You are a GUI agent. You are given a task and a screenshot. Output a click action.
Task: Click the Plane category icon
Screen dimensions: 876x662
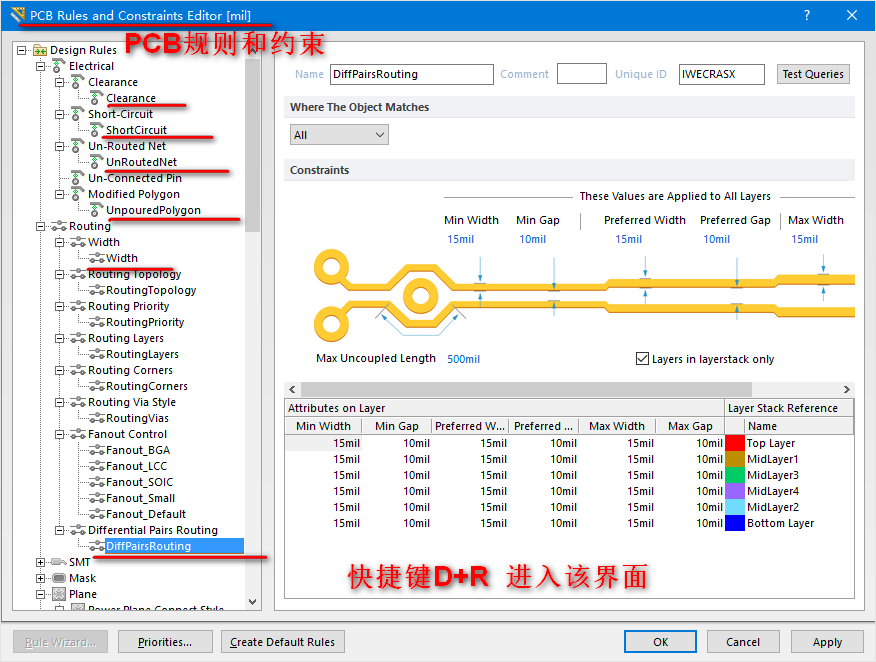tap(59, 594)
